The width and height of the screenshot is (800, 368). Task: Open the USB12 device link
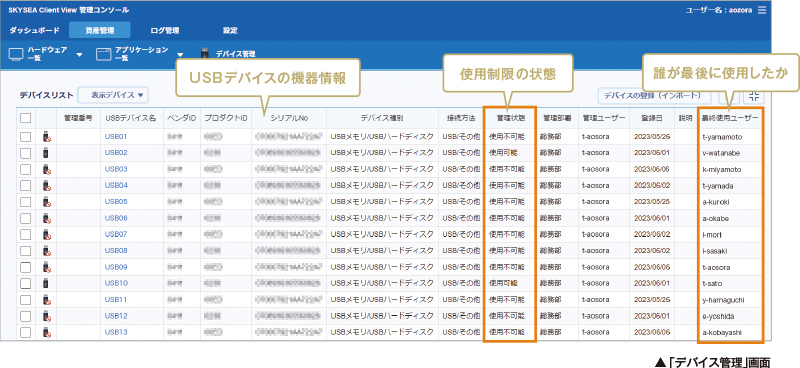[116, 316]
